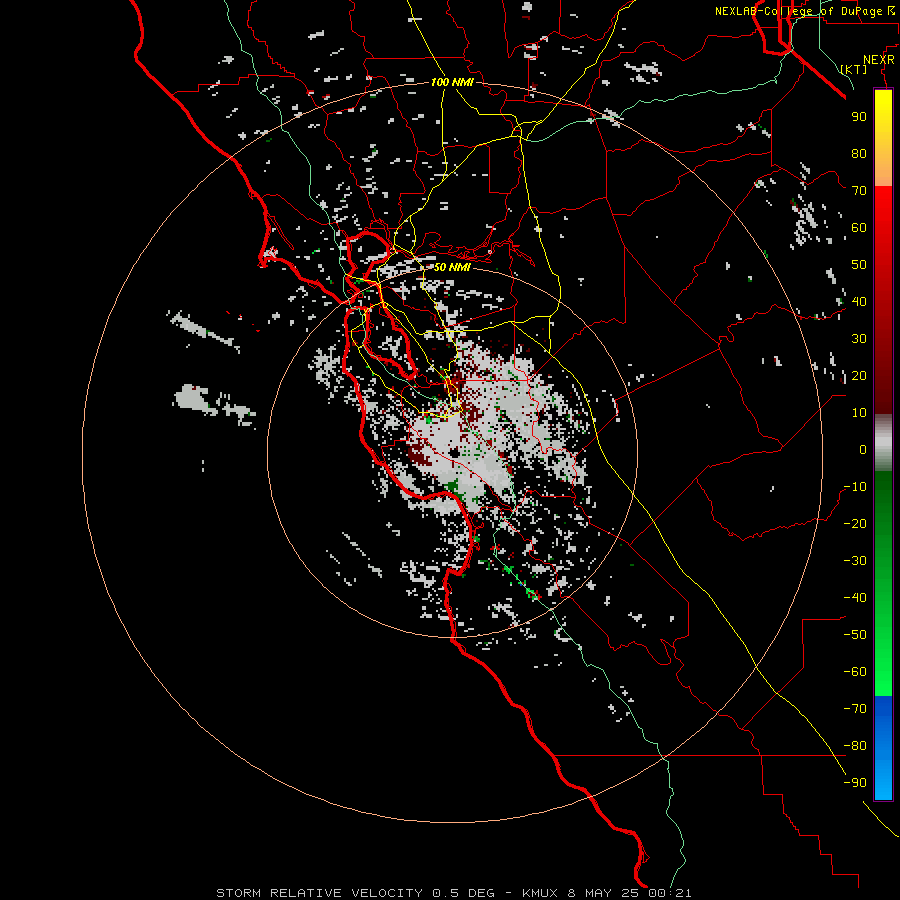
Task: Click the -70 value on the velocity scale
Action: pos(855,709)
